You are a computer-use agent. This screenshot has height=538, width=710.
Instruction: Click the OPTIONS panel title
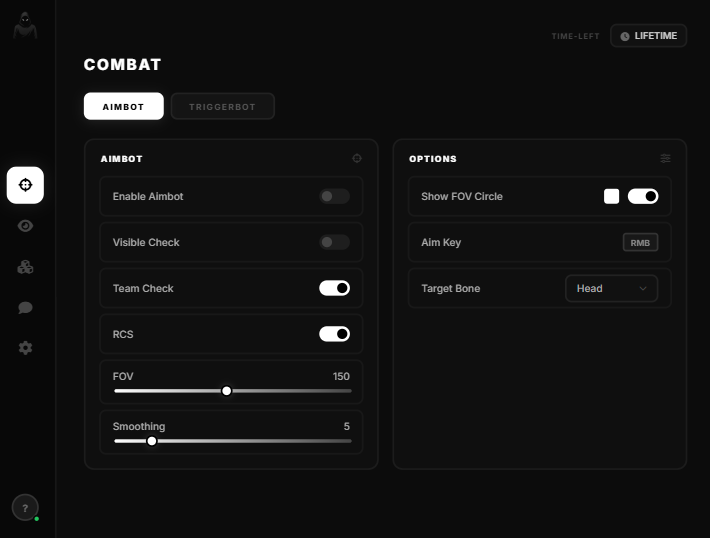tap(433, 159)
